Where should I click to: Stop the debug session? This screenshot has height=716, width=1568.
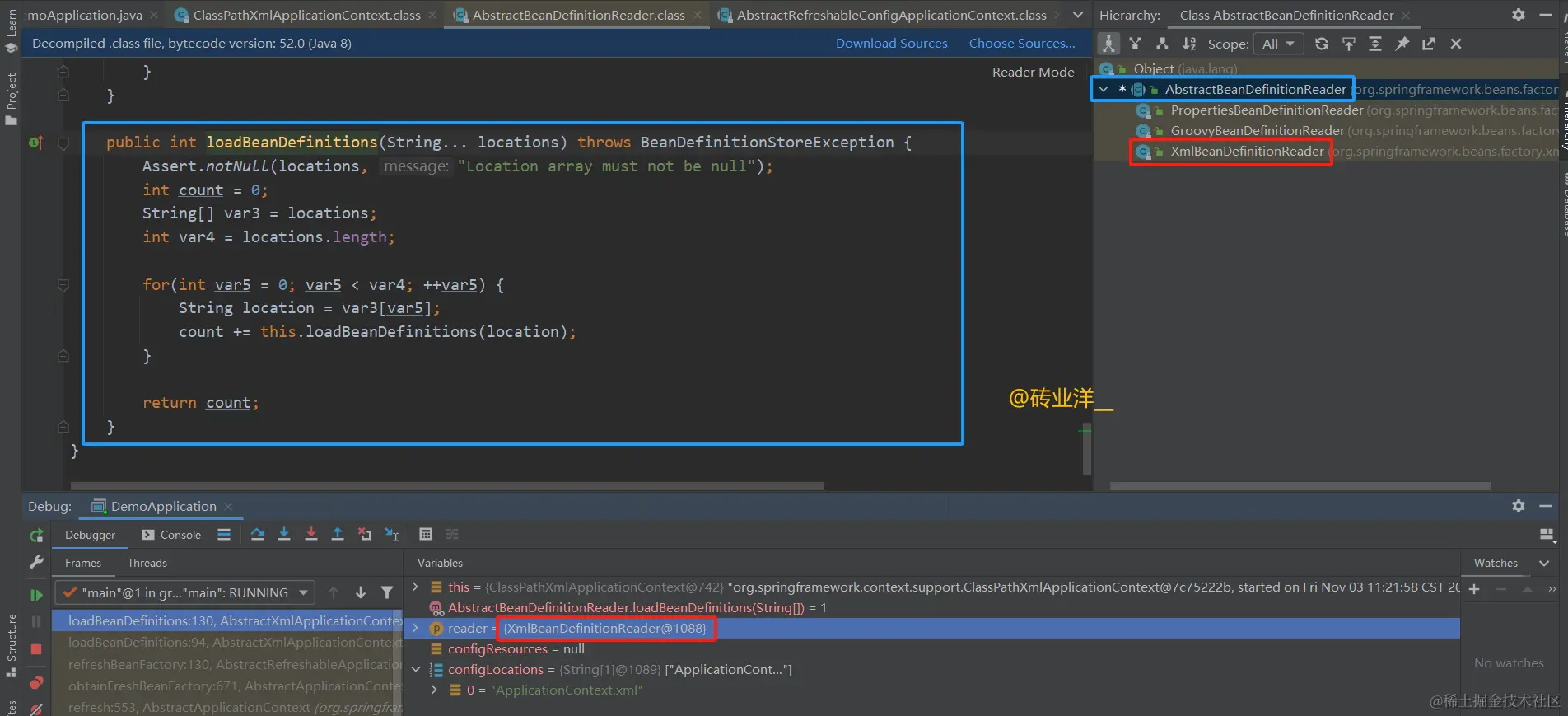point(36,649)
